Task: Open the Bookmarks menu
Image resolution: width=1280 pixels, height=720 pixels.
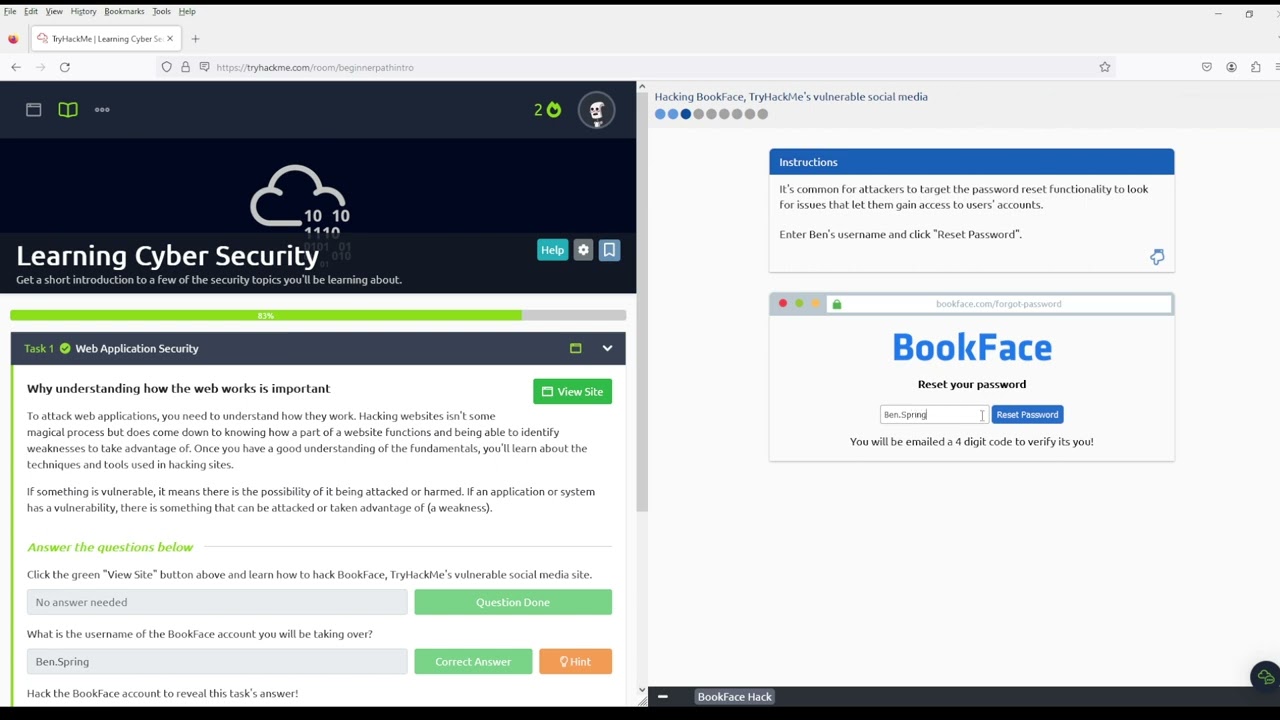Action: (124, 11)
